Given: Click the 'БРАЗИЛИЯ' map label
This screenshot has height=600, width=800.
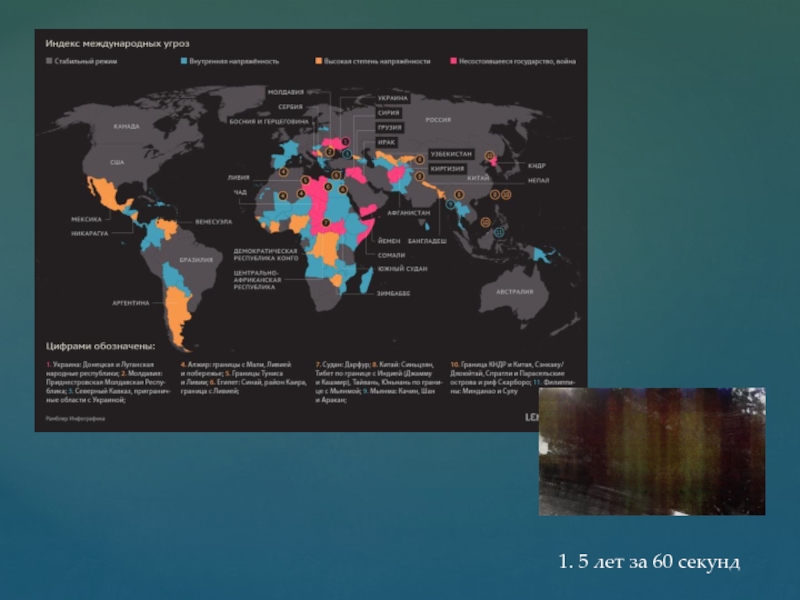Looking at the screenshot, I should [196, 260].
